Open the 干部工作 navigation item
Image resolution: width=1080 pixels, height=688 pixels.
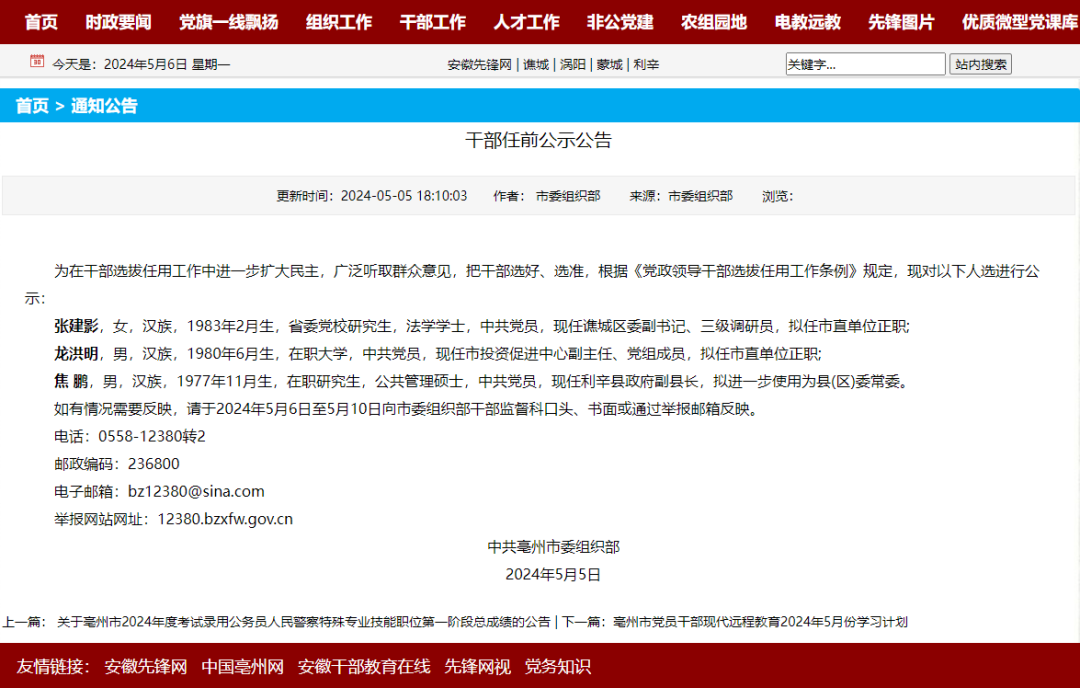(432, 22)
